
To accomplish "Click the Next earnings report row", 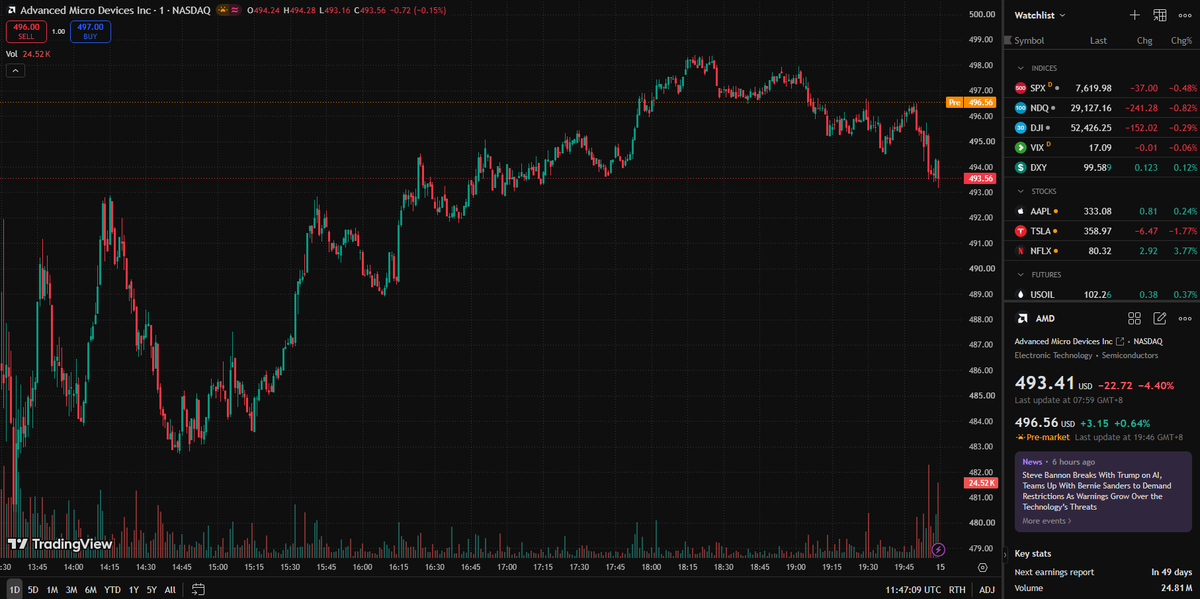I will point(1101,572).
